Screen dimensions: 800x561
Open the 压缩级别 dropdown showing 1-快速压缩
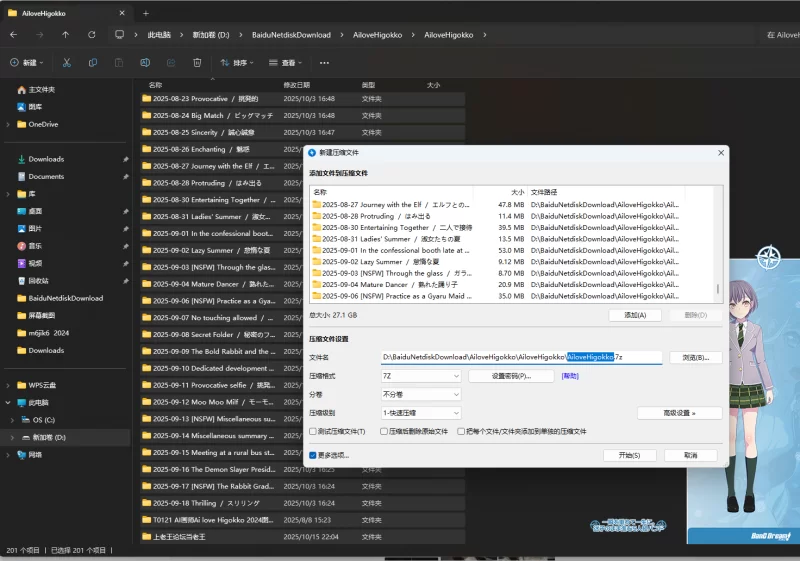pyautogui.click(x=420, y=412)
